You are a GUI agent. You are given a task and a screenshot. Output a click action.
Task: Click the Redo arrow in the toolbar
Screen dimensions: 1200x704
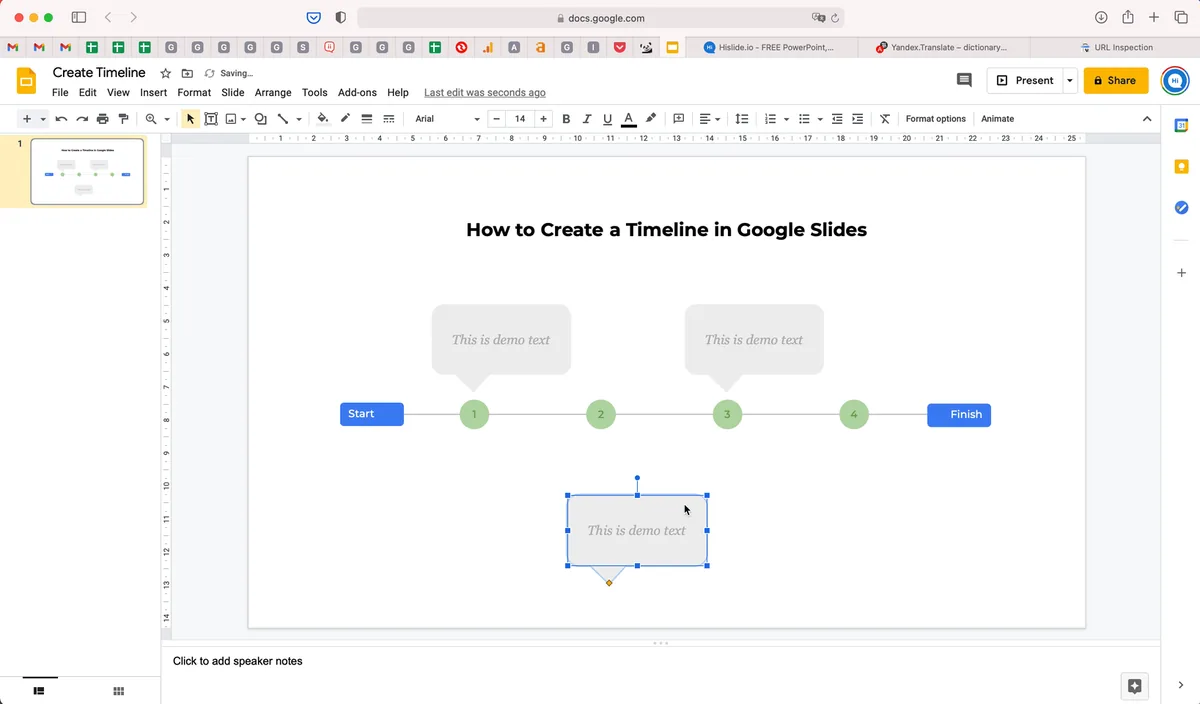81,119
